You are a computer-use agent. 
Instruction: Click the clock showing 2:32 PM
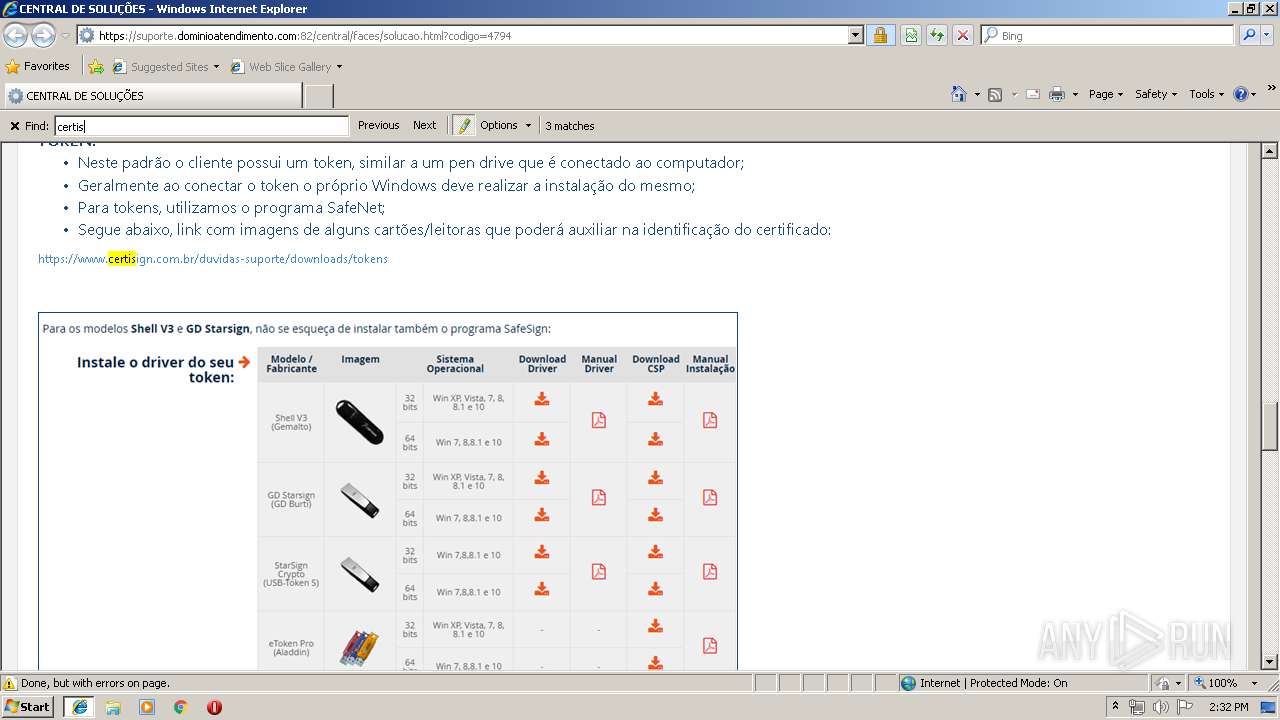click(1228, 707)
